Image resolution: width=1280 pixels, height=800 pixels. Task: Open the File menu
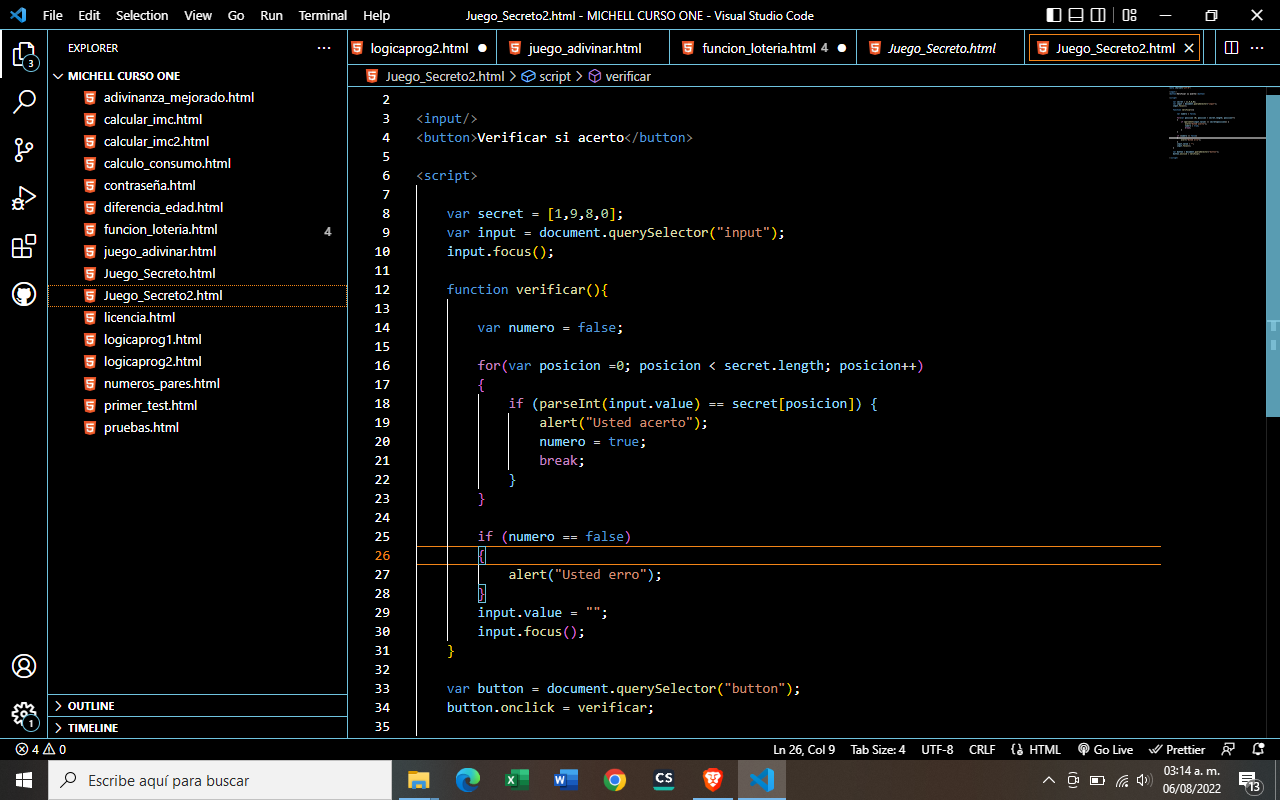pos(53,15)
